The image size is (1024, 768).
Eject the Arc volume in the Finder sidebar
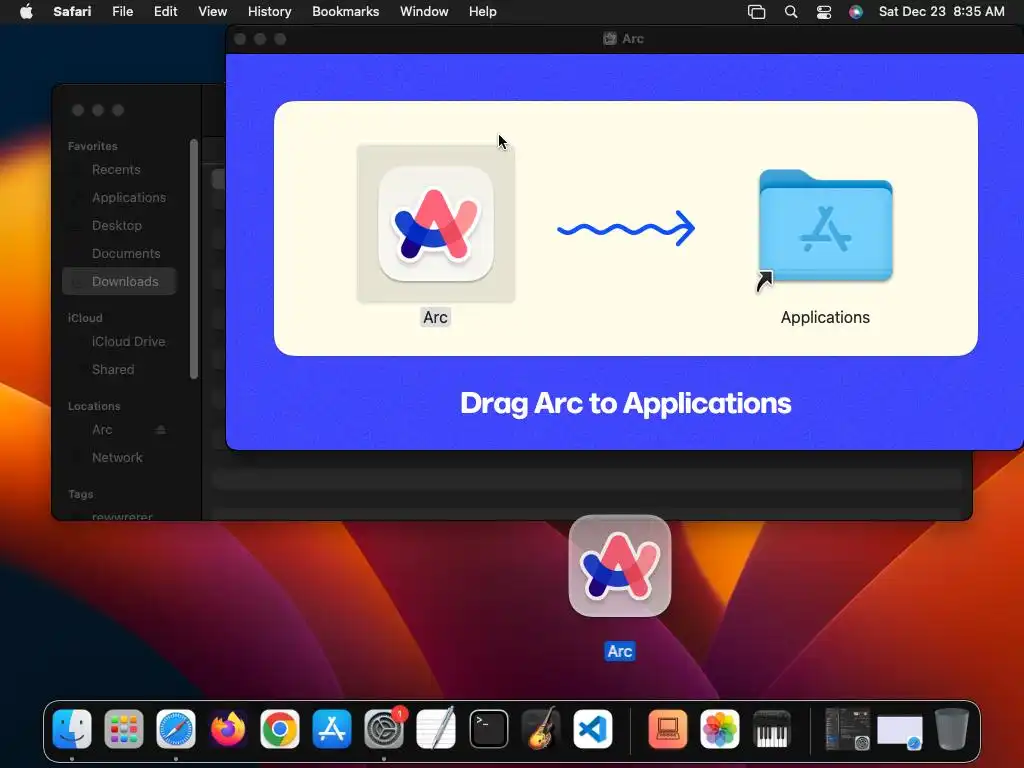(160, 430)
